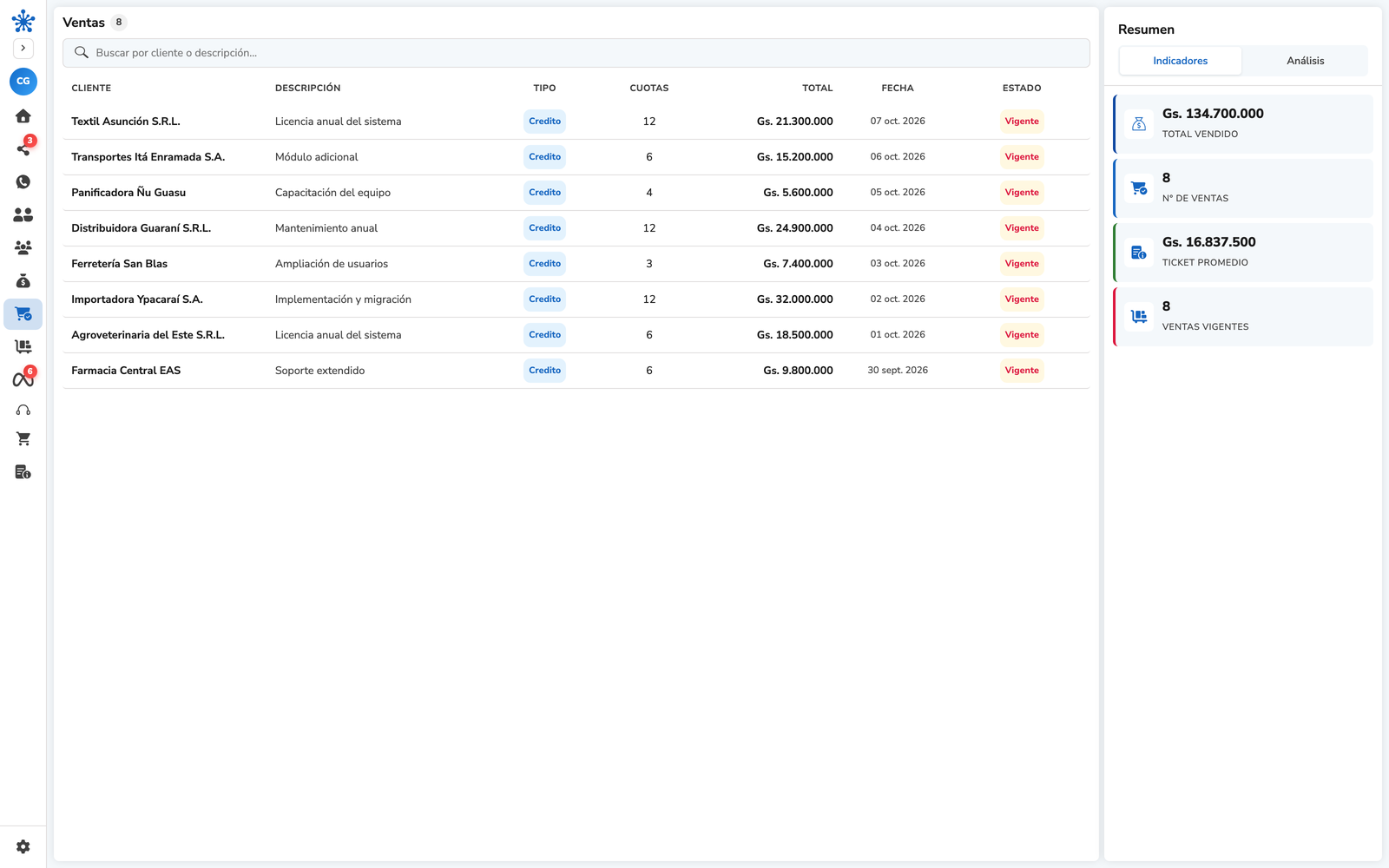
Task: Open the Meta icon with badge 6
Action: pyautogui.click(x=23, y=379)
